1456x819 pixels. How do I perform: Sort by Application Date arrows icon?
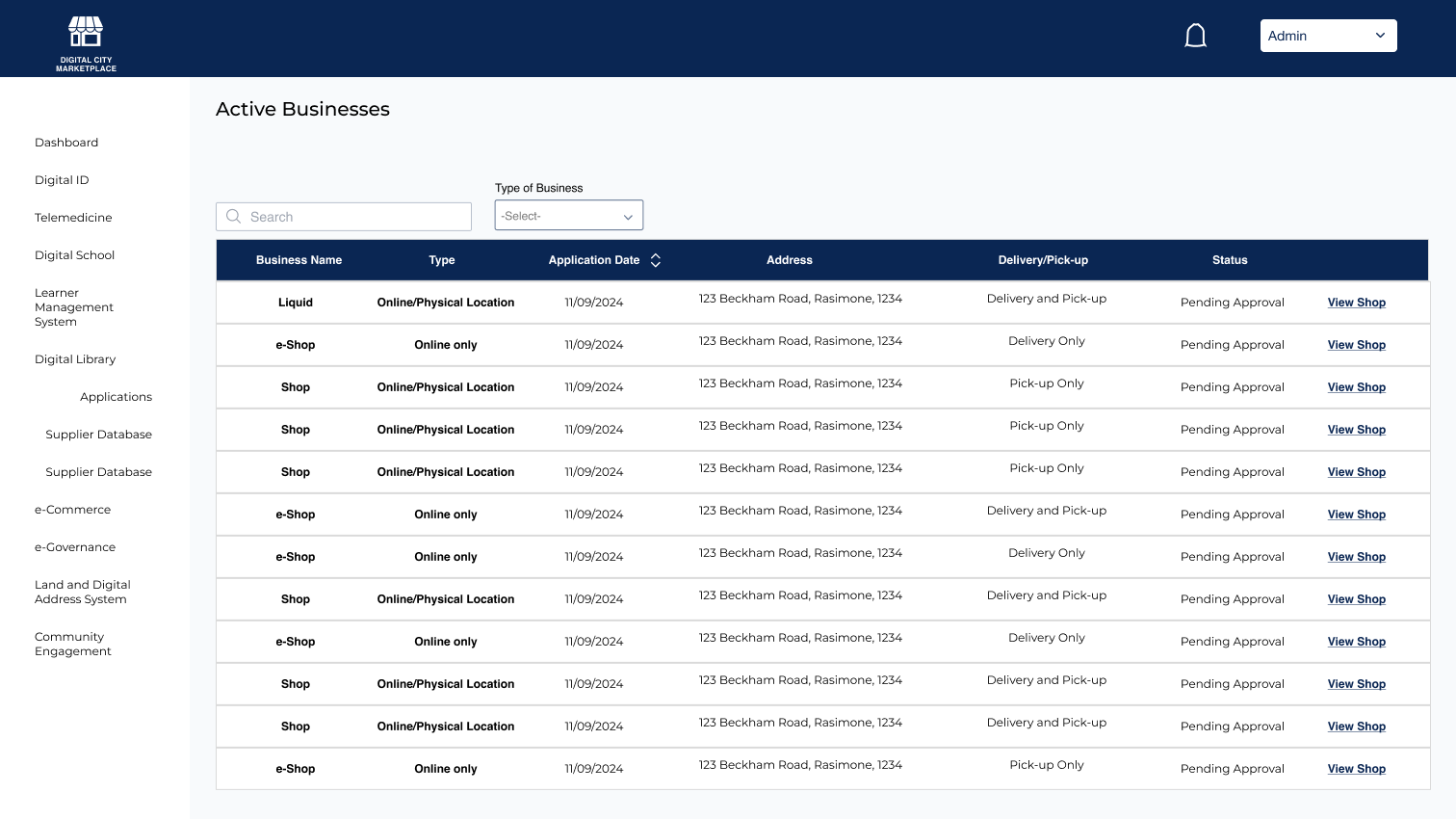click(x=656, y=260)
